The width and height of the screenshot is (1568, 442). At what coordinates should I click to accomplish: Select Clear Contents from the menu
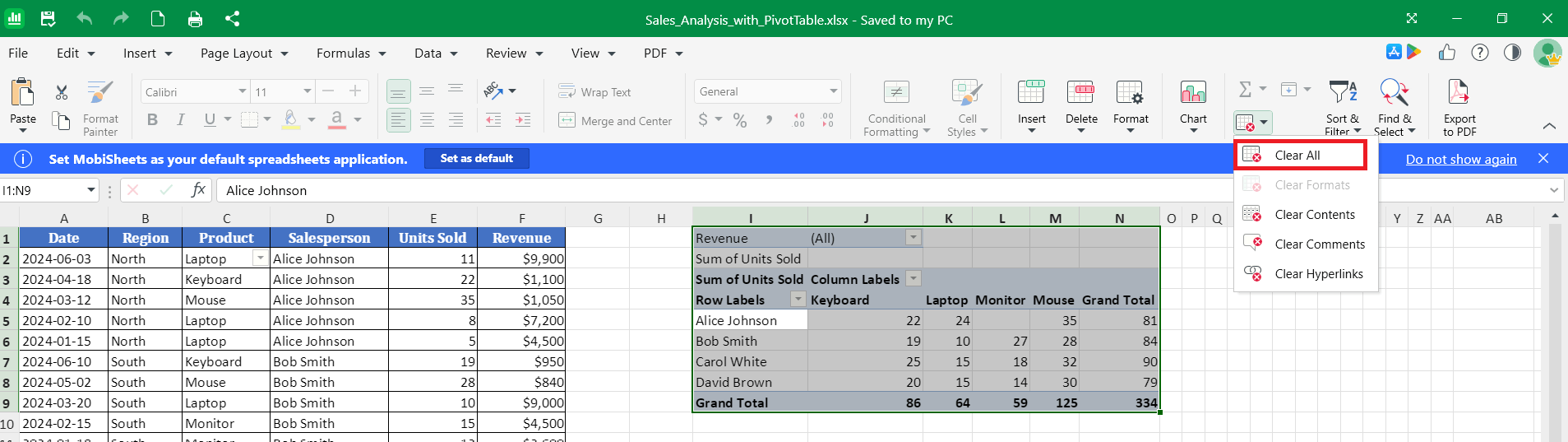pyautogui.click(x=1306, y=214)
